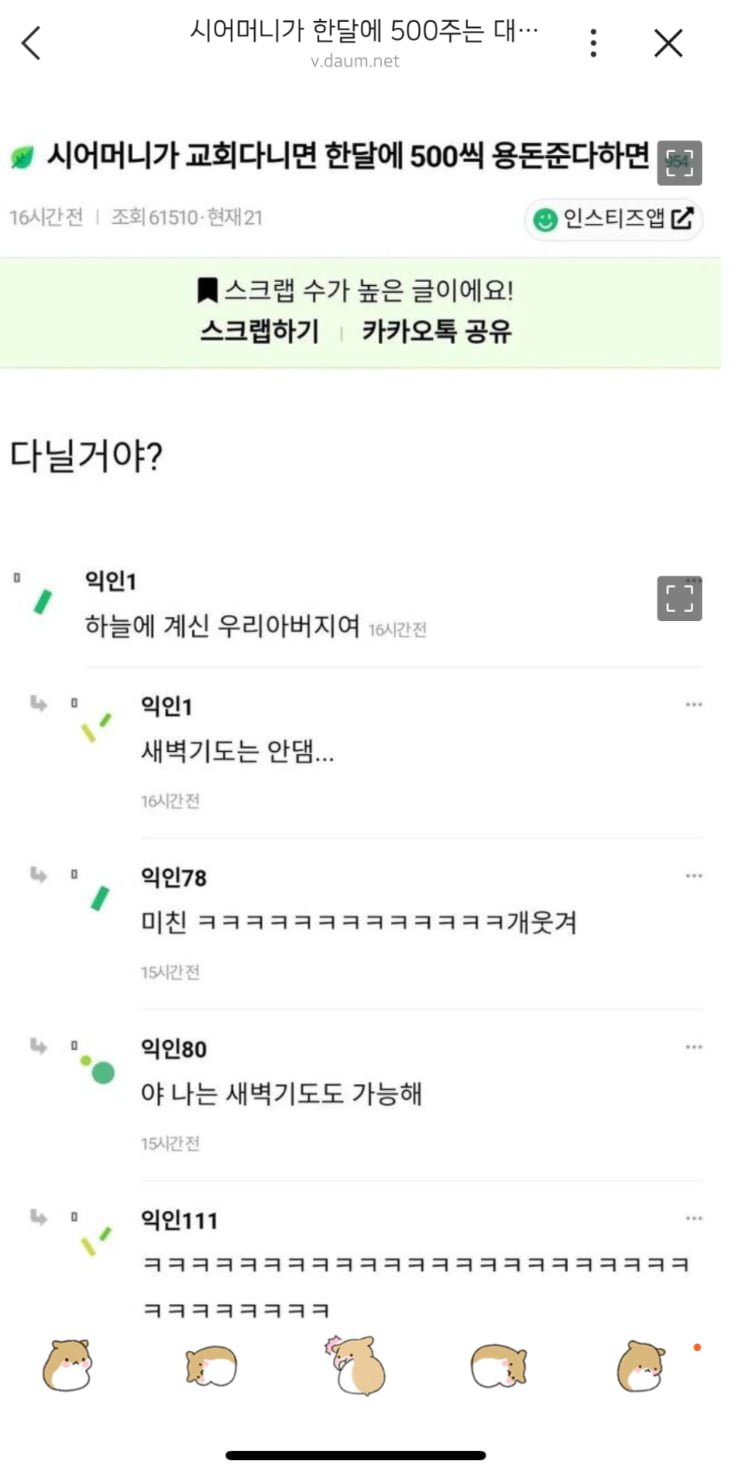Viewport: 734px width, 1480px height.
Task: Open the top three-dot menu
Action: pos(592,43)
